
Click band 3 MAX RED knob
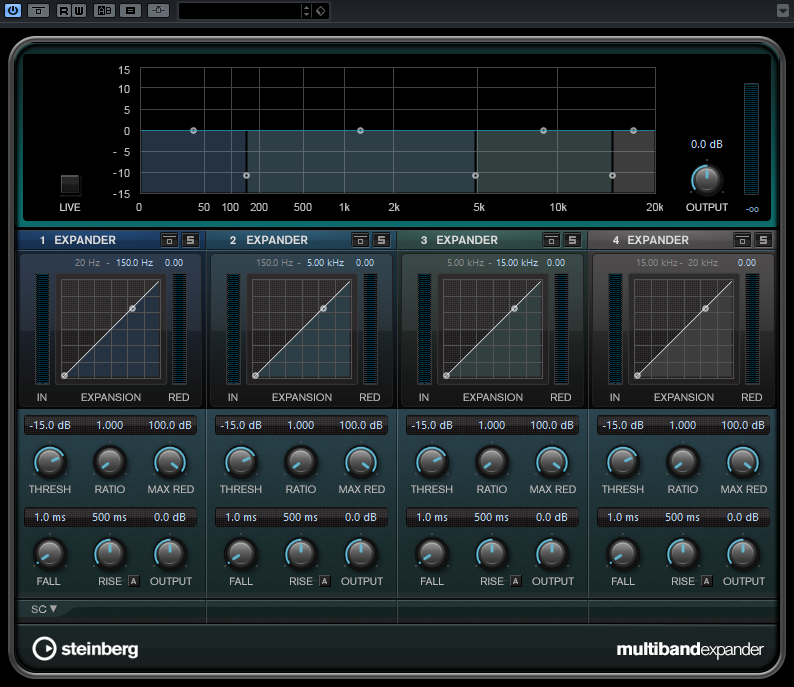click(552, 462)
